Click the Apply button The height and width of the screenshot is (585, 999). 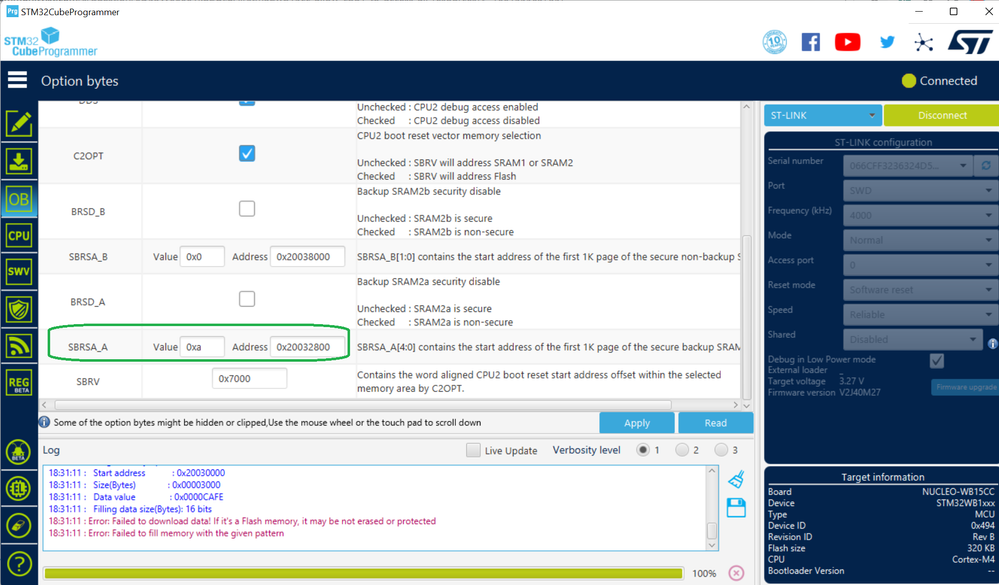pyautogui.click(x=636, y=422)
